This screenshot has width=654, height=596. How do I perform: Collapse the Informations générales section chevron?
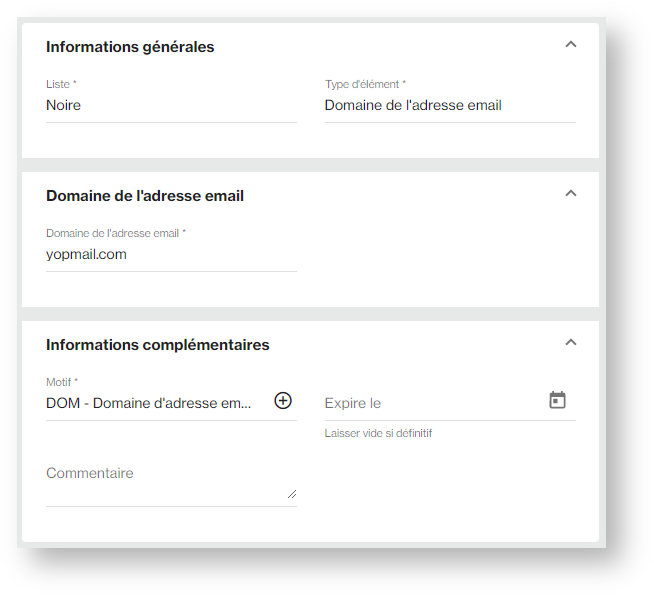pyautogui.click(x=571, y=44)
